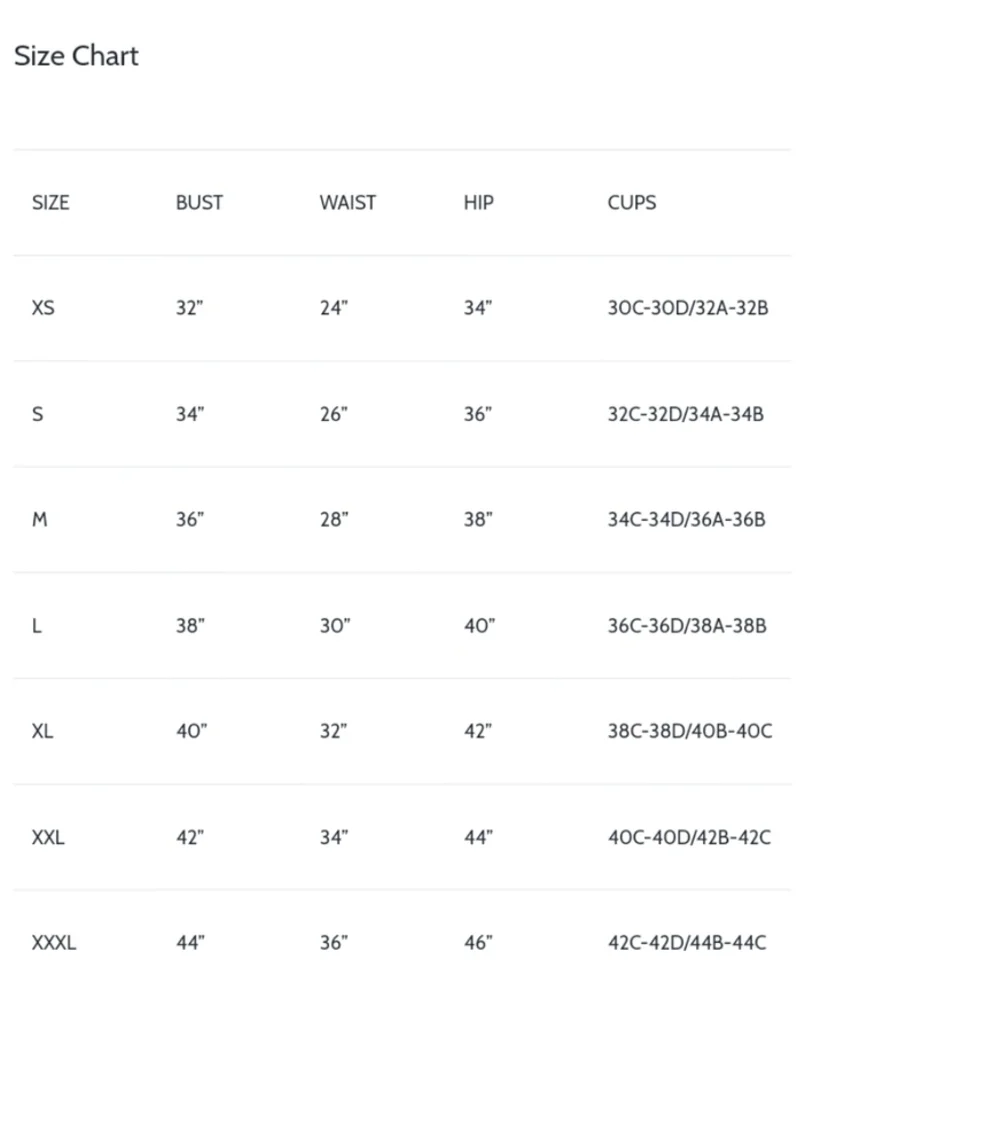Select the SIZE column header
The width and height of the screenshot is (1000, 1147).
[x=50, y=203]
